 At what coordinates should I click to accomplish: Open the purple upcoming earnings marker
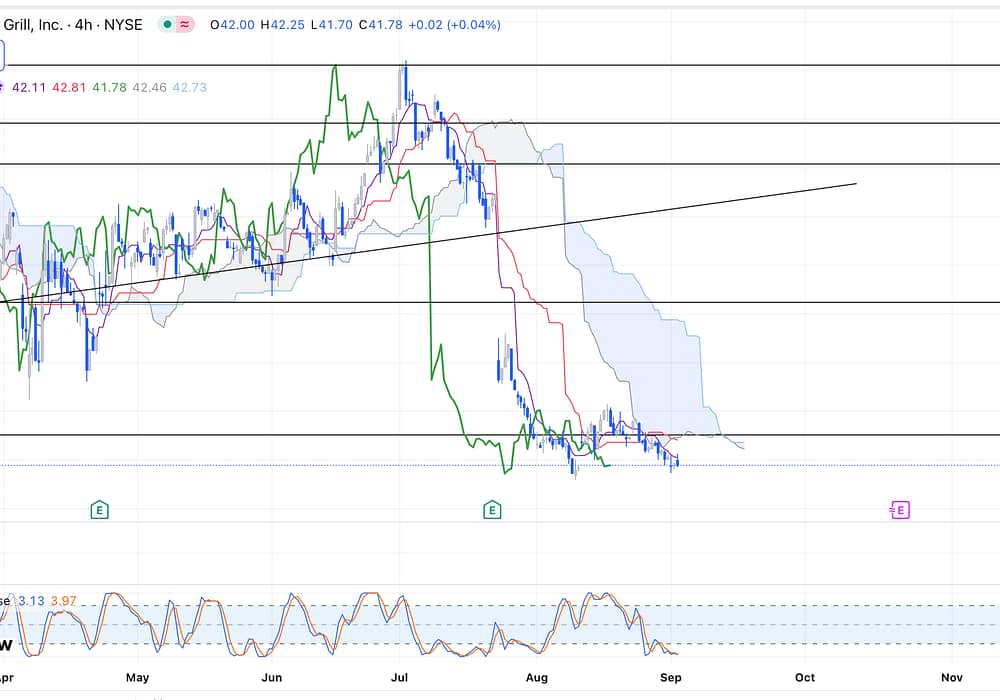899,510
